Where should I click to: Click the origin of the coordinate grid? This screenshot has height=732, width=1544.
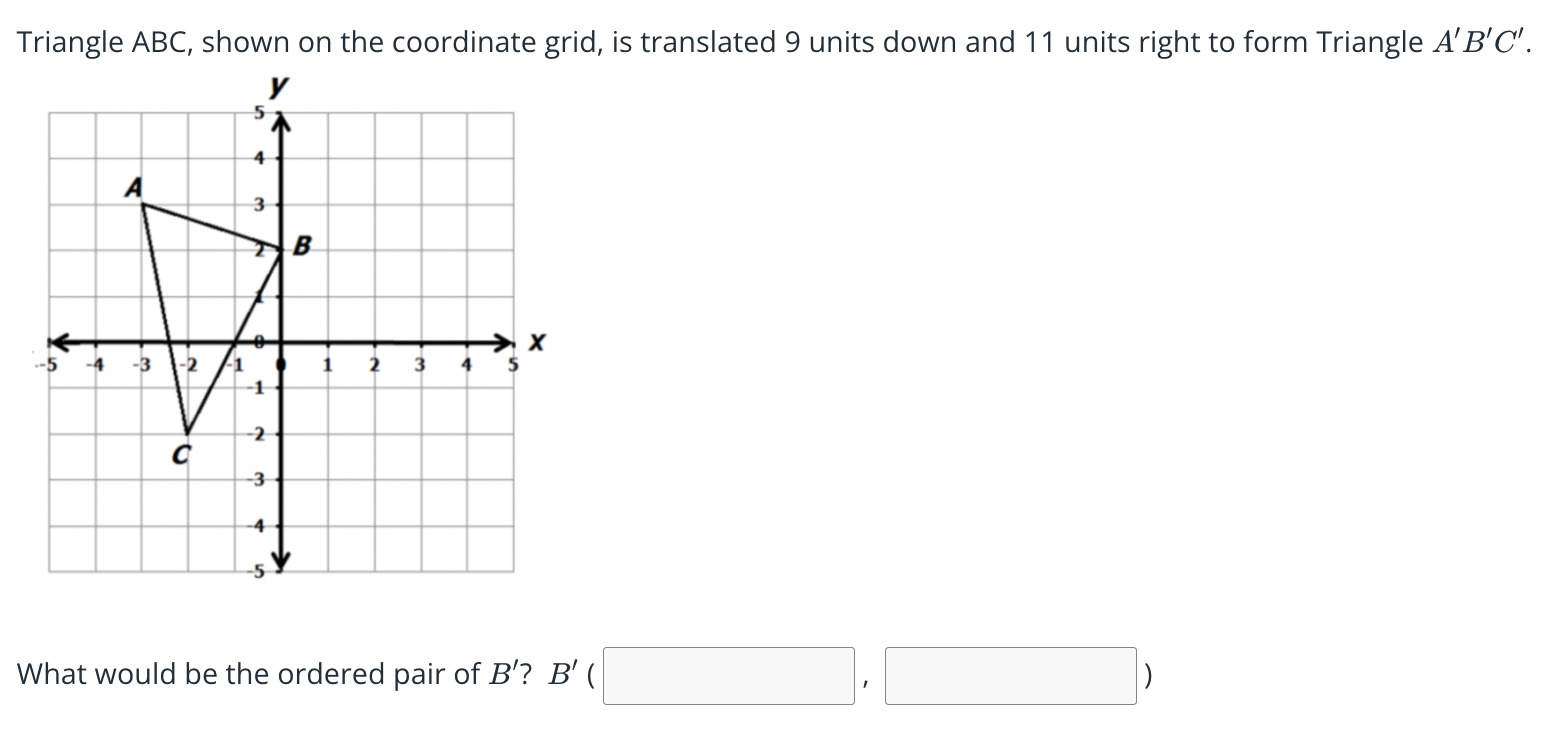pyautogui.click(x=279, y=342)
